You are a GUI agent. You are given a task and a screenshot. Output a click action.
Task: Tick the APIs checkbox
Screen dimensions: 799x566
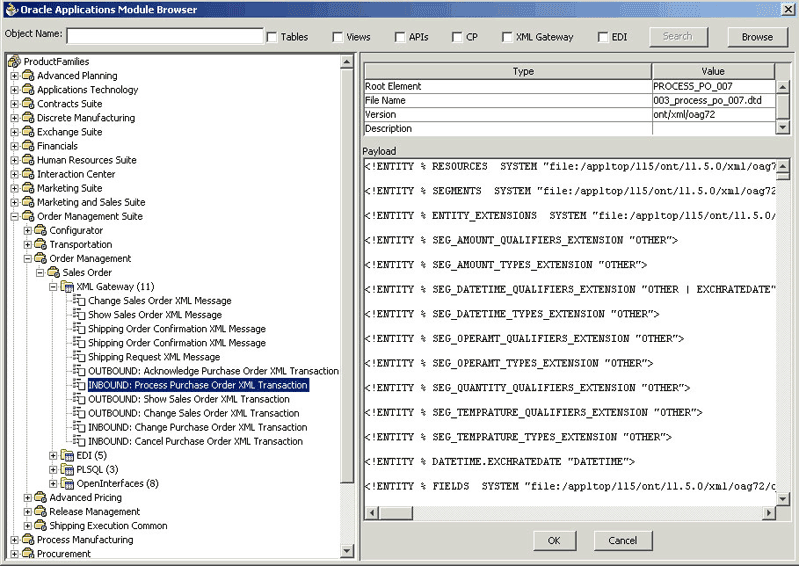tap(400, 37)
